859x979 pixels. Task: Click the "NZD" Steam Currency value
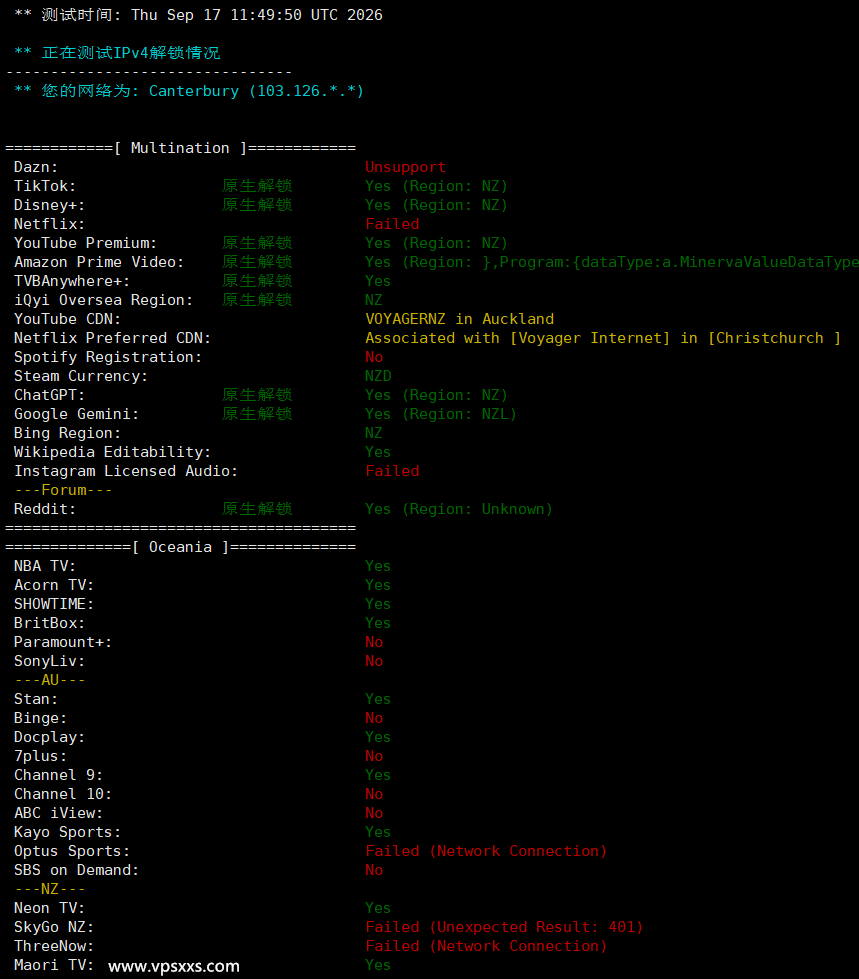(x=378, y=376)
